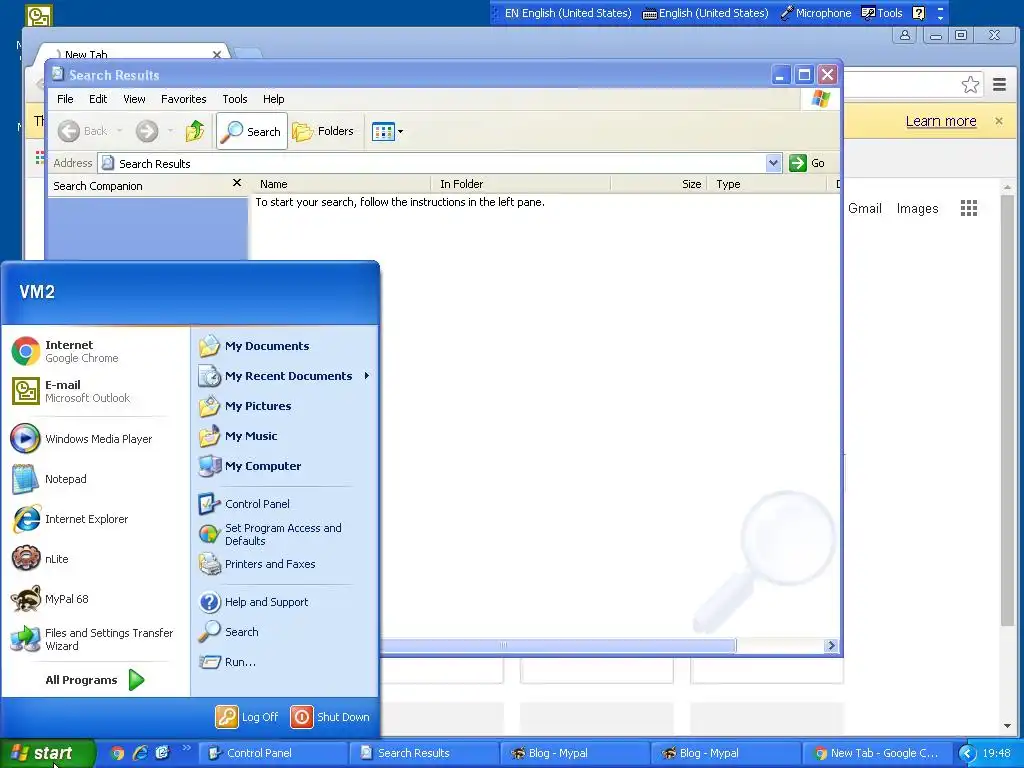Viewport: 1024px width, 768px height.
Task: Click the In Folder column header
Action: click(520, 184)
